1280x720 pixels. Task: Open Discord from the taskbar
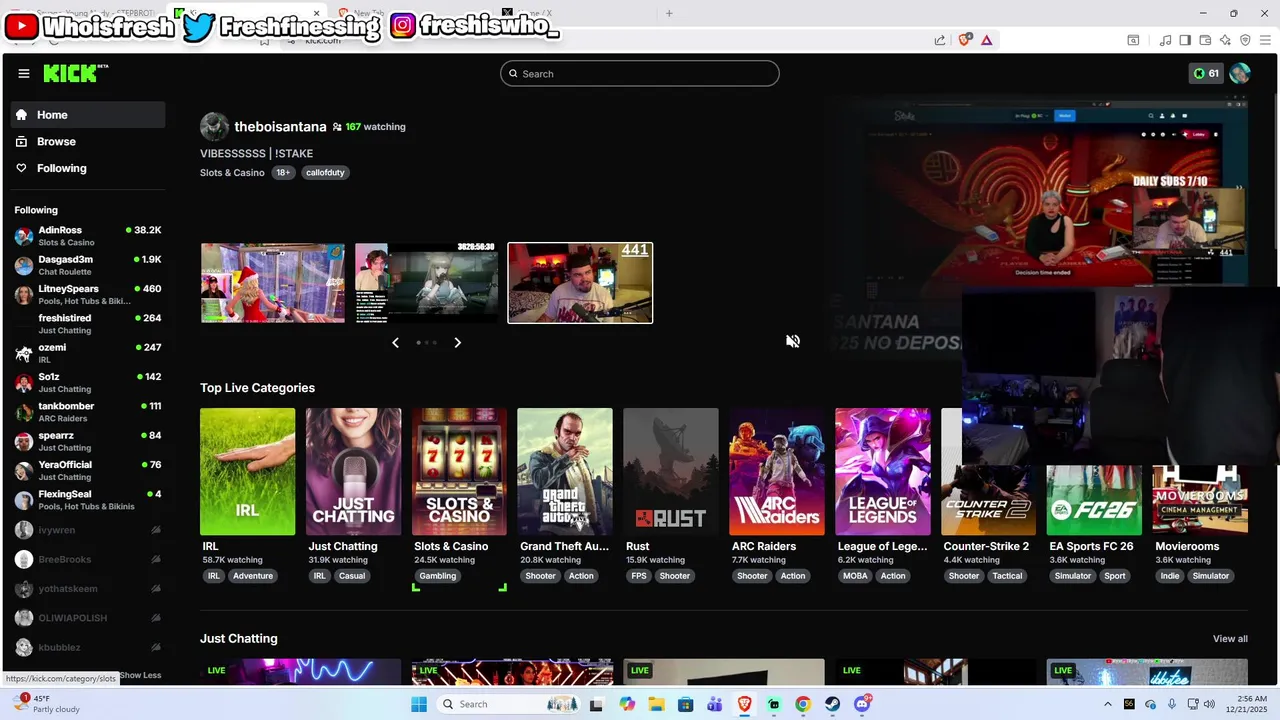tap(862, 704)
